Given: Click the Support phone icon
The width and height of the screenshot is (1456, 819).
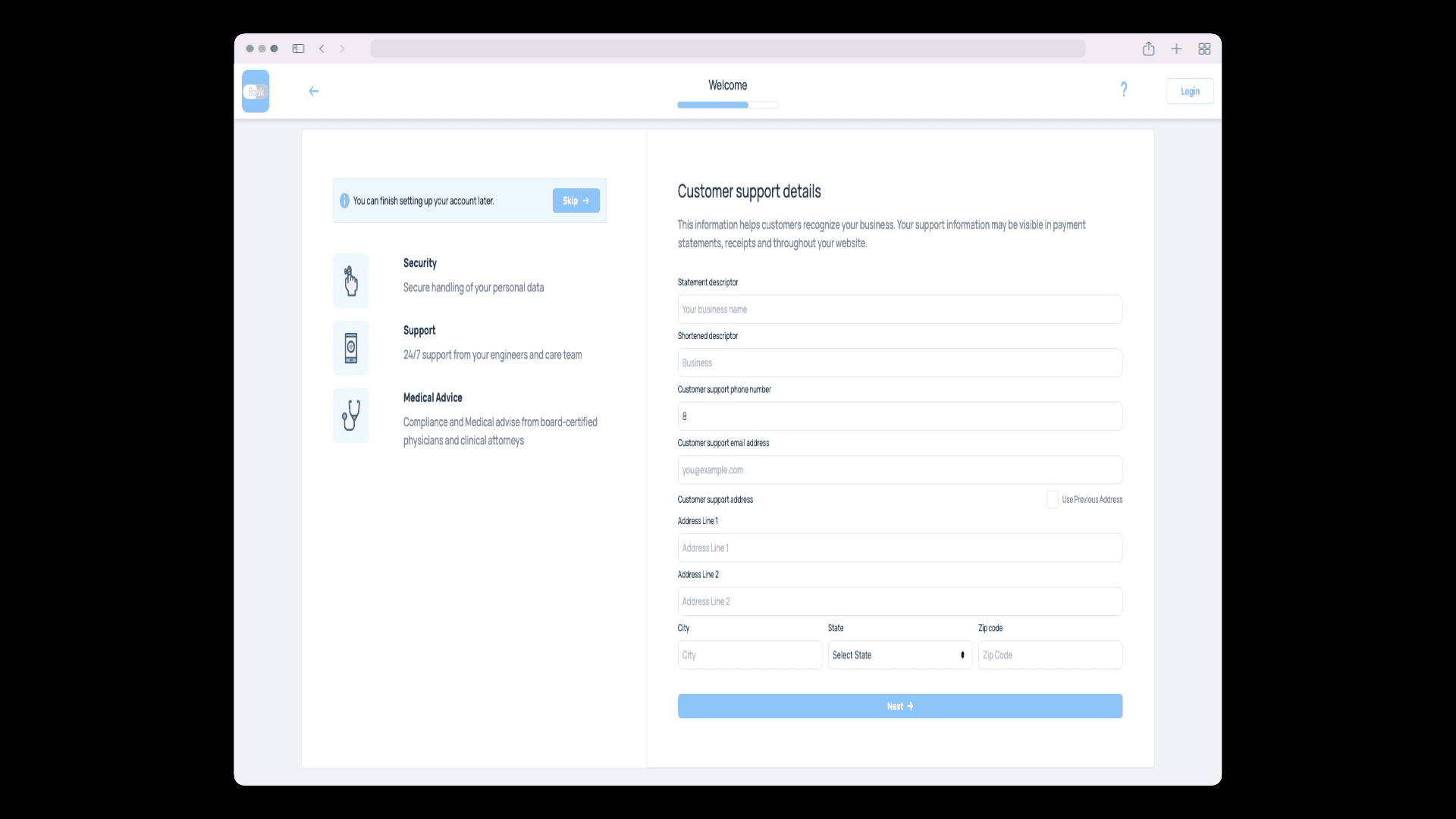Looking at the screenshot, I should coord(350,348).
